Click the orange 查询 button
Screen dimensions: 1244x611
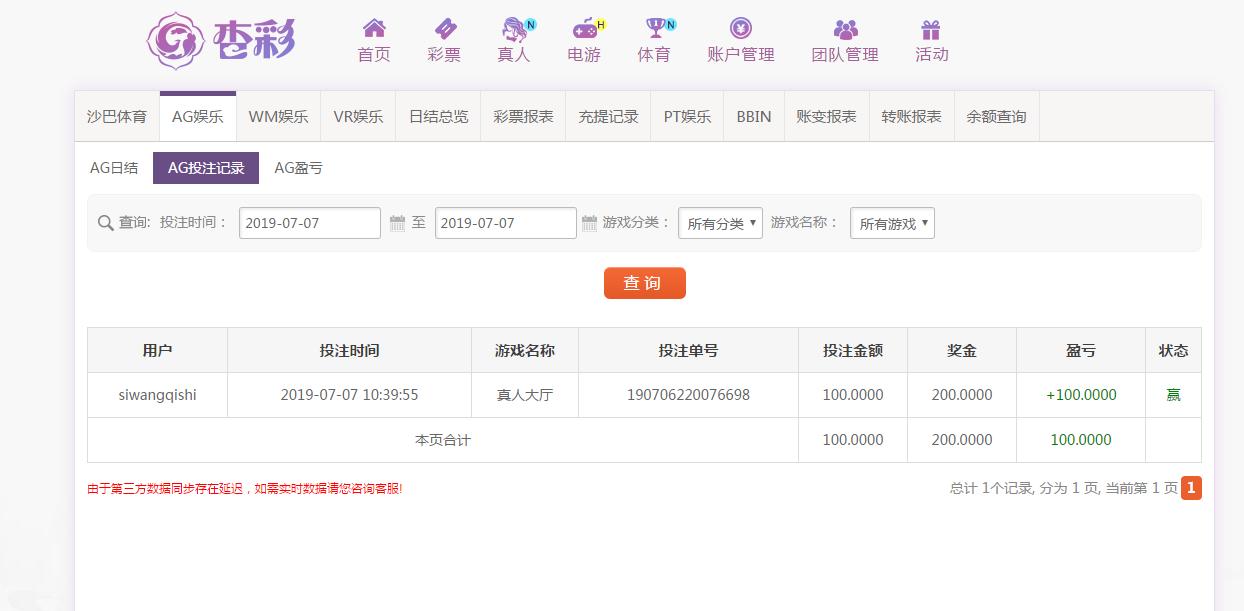click(645, 283)
